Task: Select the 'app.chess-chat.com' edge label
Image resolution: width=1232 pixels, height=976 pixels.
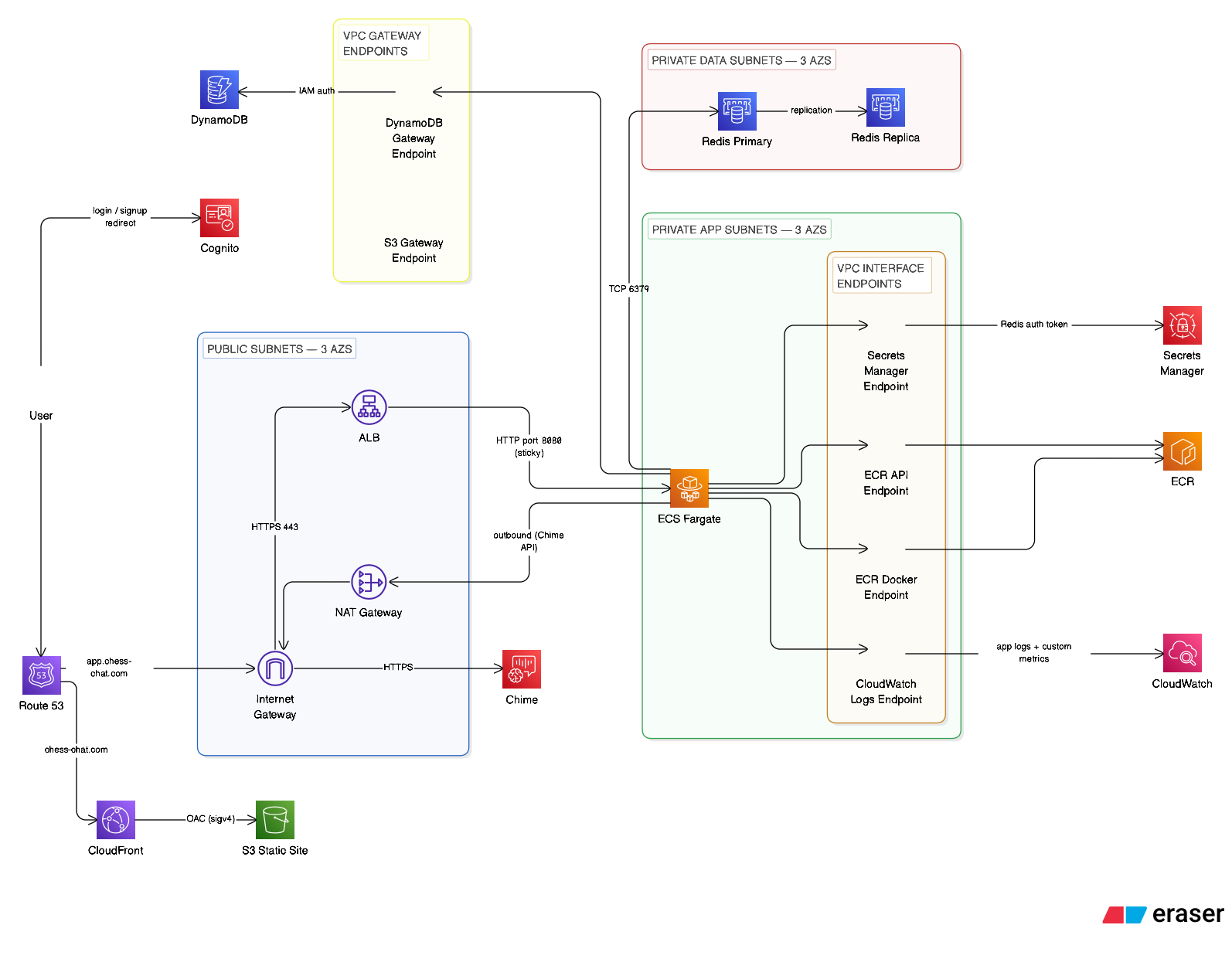Action: point(109,668)
